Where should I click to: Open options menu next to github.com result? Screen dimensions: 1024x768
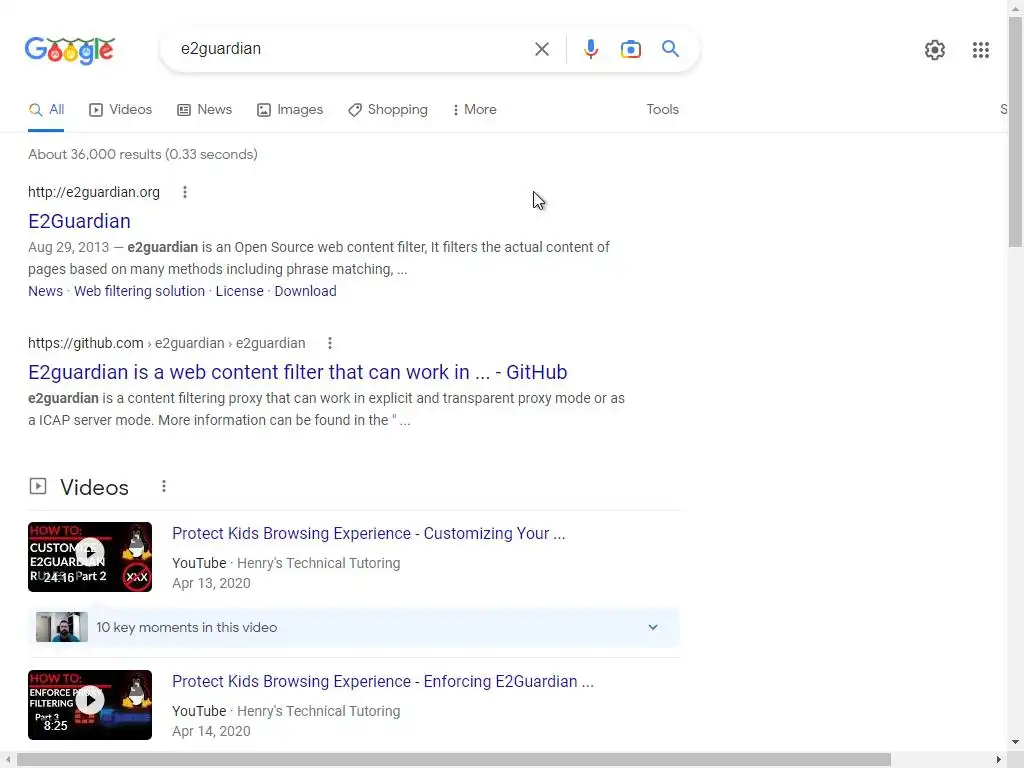pyautogui.click(x=330, y=343)
